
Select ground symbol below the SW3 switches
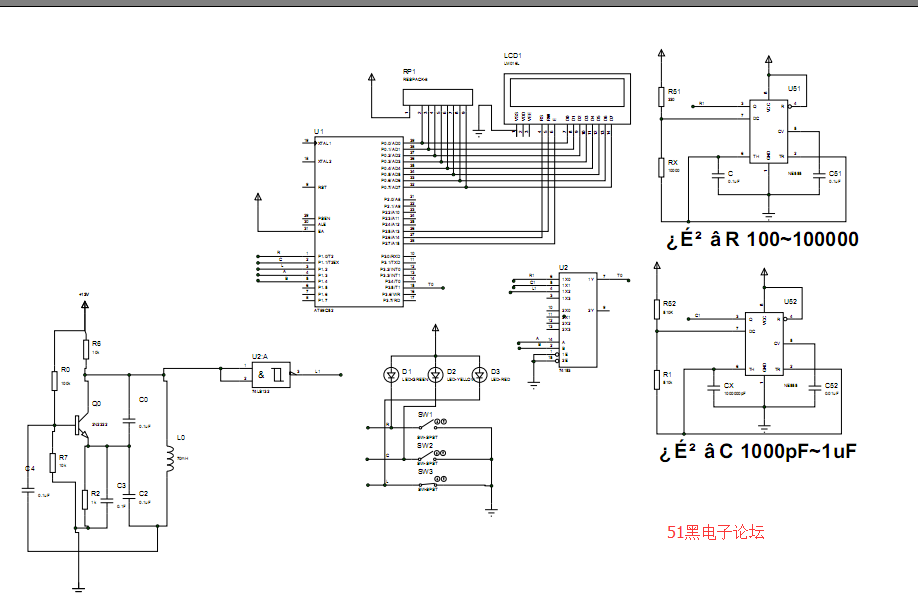coord(491,512)
